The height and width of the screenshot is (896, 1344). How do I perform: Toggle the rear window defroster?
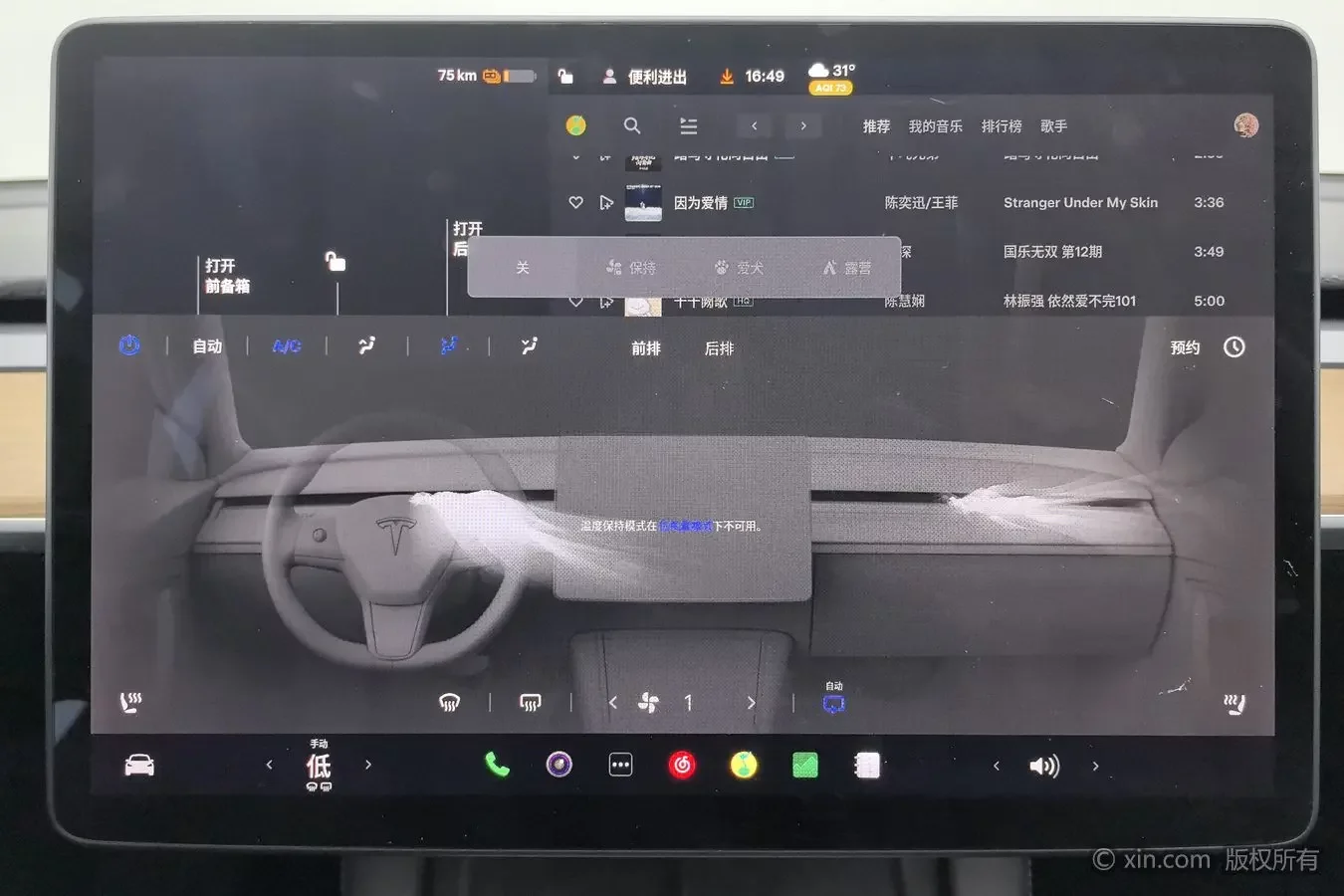[x=531, y=703]
